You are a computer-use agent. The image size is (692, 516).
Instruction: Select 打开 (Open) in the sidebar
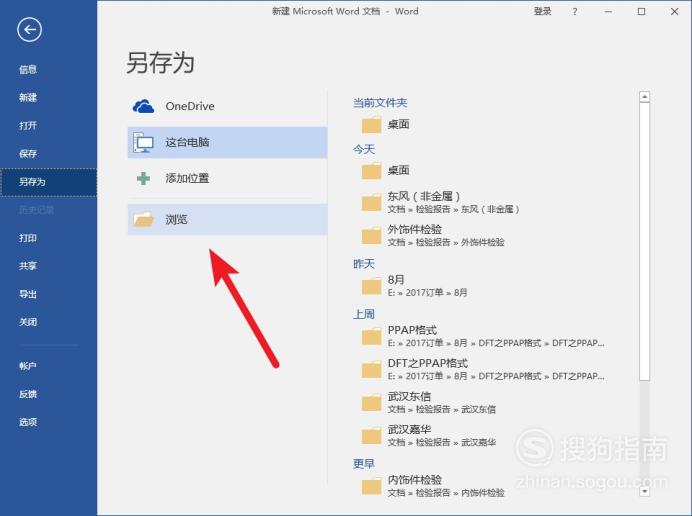point(28,125)
